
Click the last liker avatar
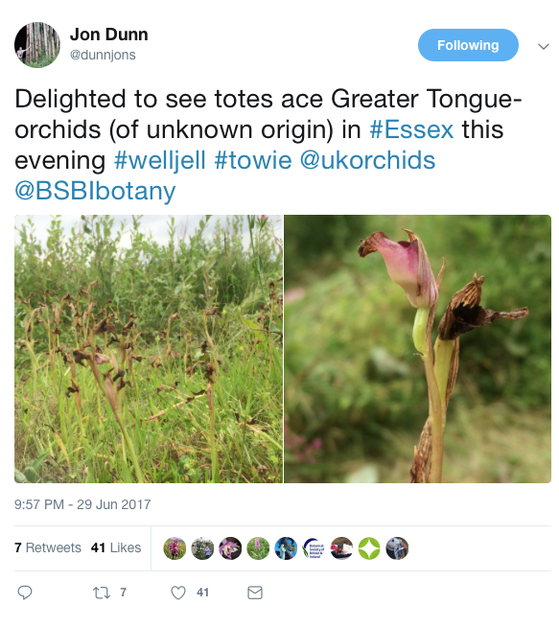(397, 548)
